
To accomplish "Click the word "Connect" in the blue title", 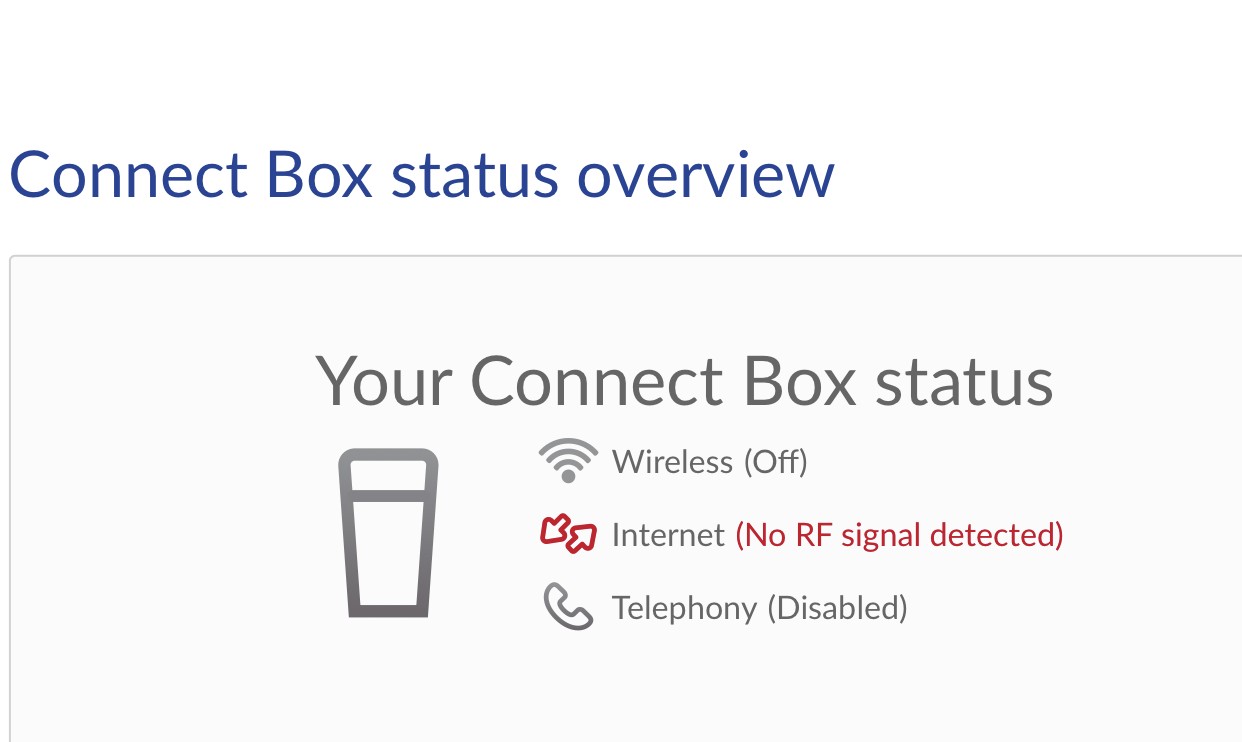I will click(x=128, y=174).
